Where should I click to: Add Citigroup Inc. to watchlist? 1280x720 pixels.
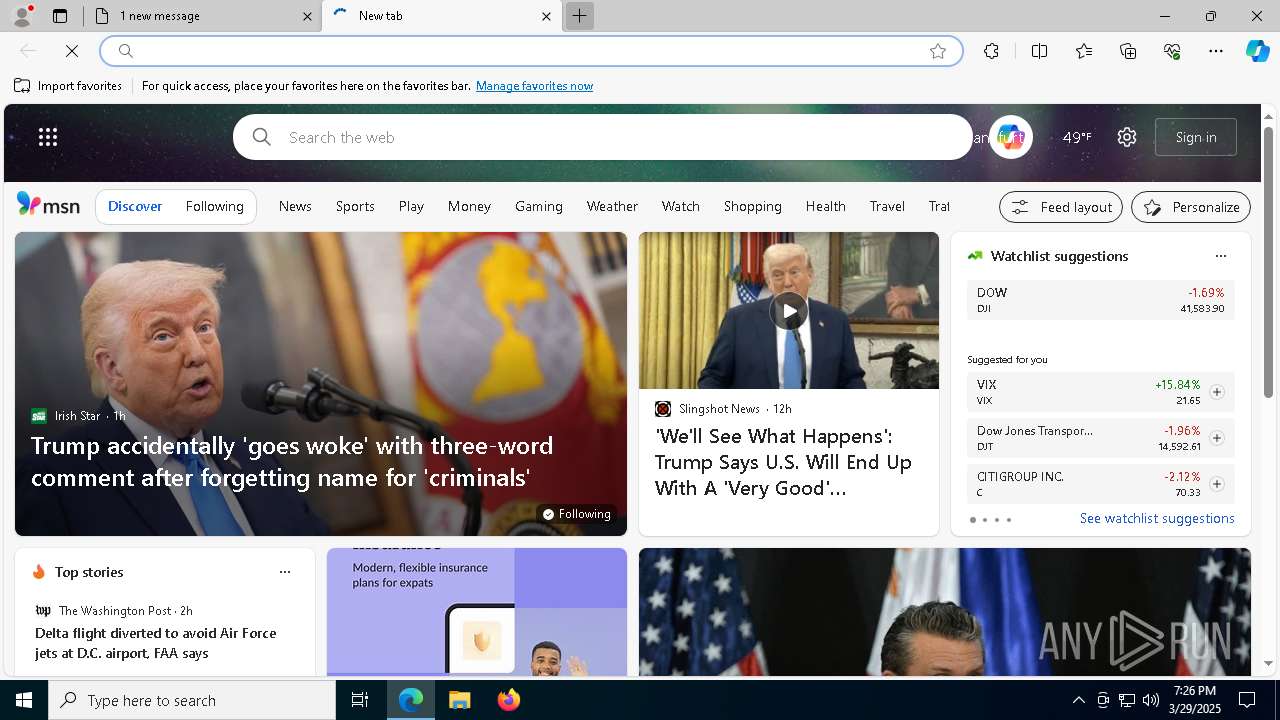pyautogui.click(x=1216, y=484)
